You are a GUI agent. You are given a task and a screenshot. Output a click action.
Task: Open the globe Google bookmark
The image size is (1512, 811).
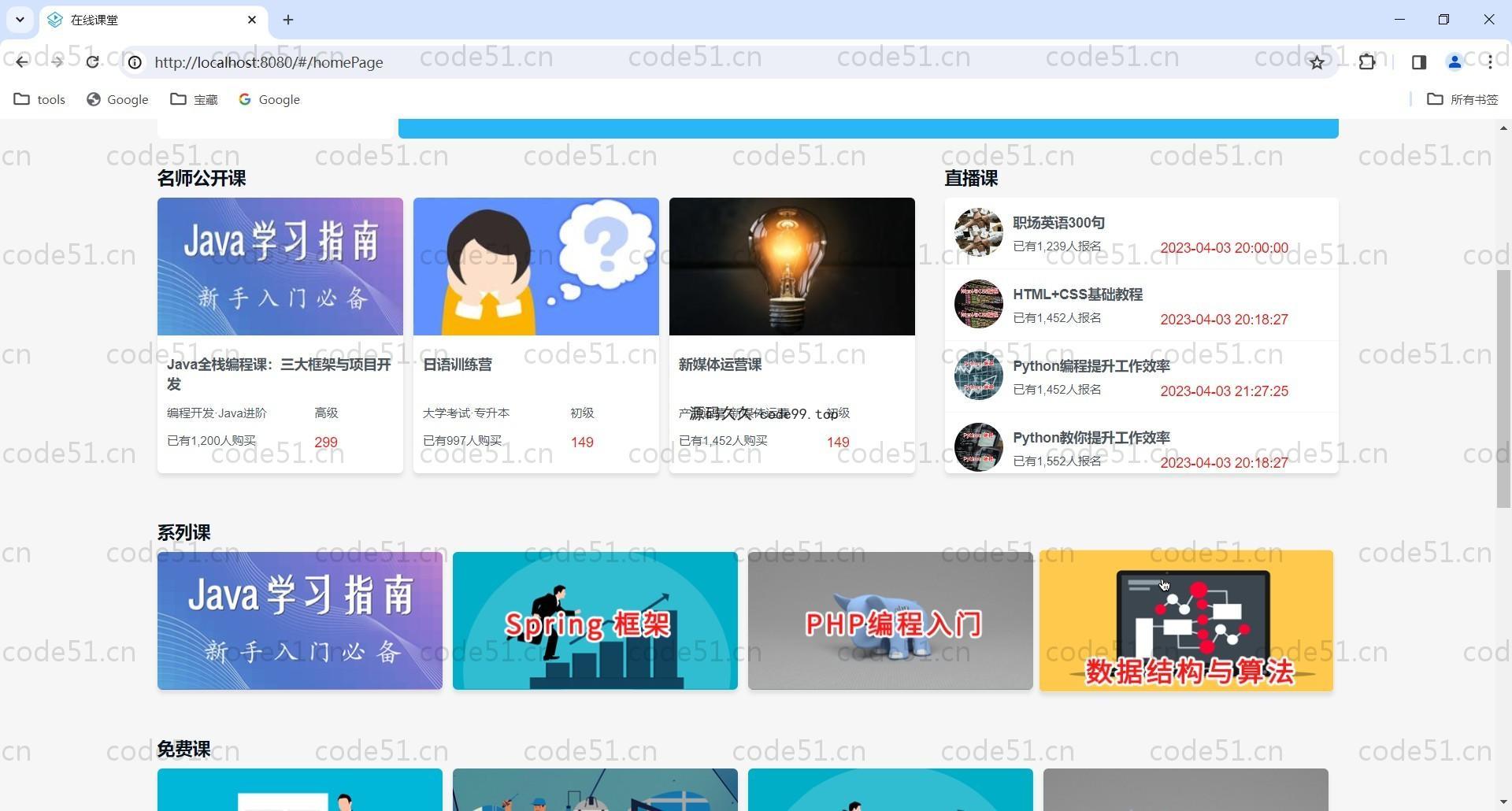tap(117, 99)
